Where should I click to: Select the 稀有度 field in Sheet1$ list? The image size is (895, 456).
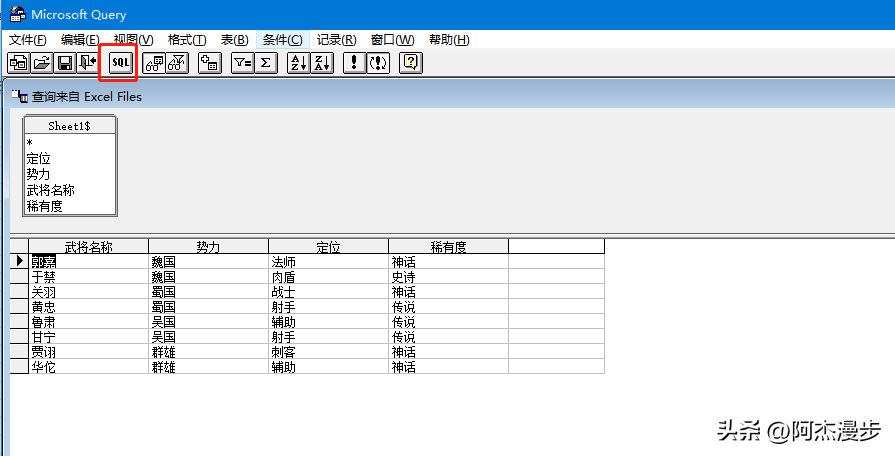(x=70, y=206)
